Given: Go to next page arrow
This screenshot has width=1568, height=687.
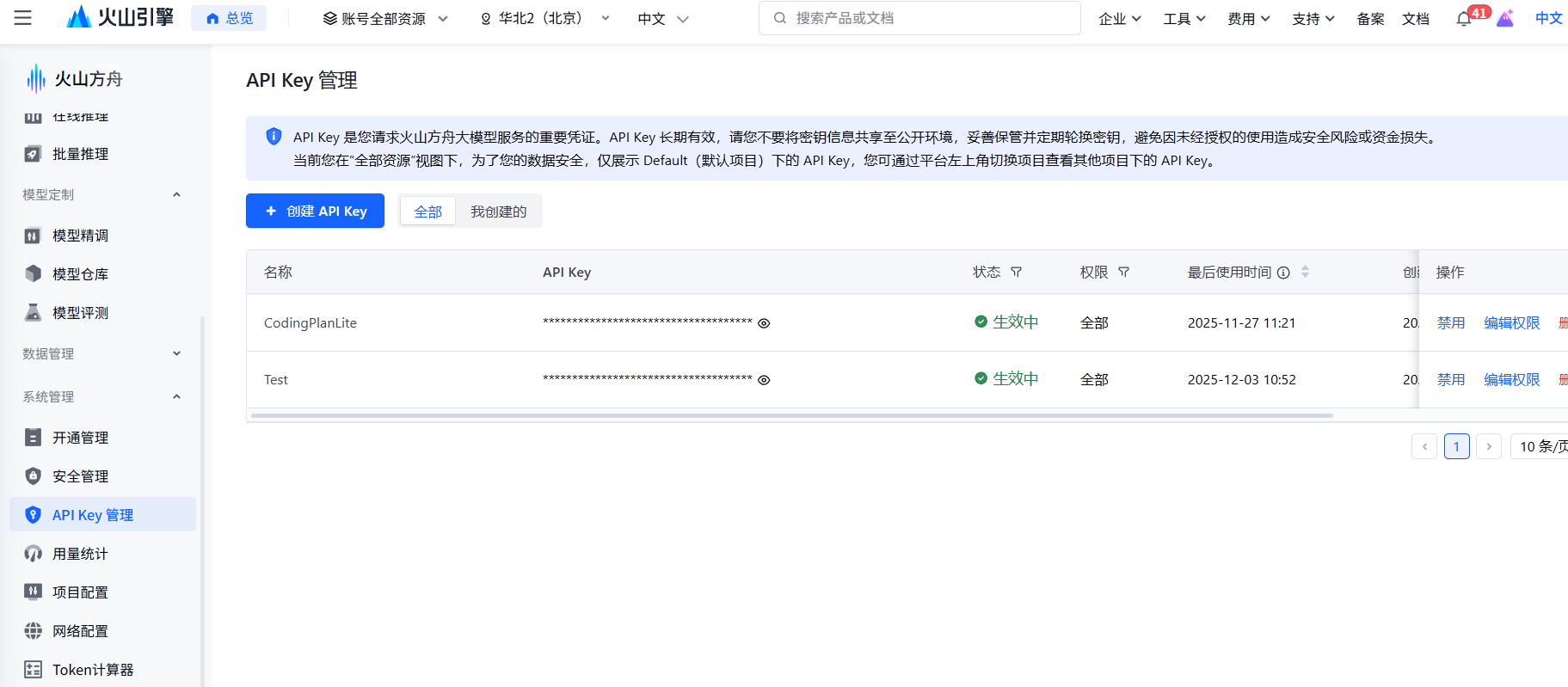Looking at the screenshot, I should pyautogui.click(x=1489, y=446).
